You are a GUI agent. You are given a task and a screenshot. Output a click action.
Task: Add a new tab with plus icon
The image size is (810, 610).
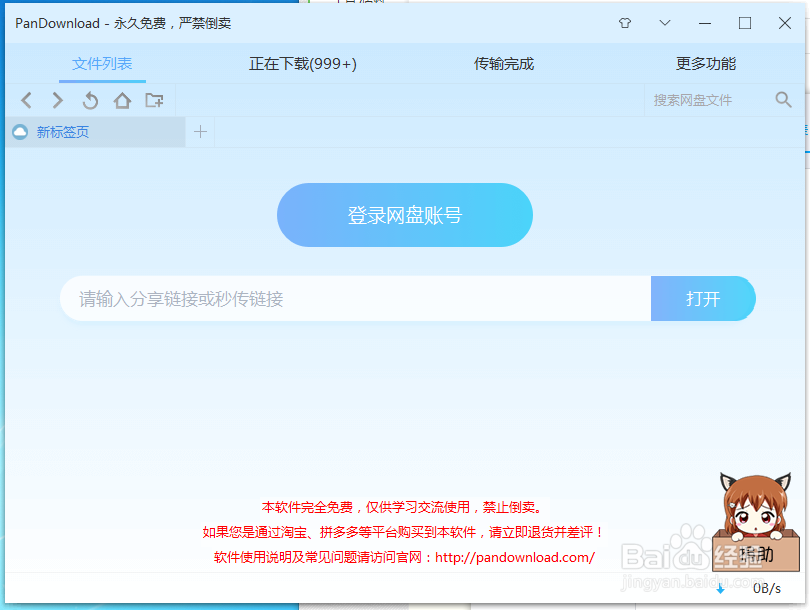click(200, 132)
